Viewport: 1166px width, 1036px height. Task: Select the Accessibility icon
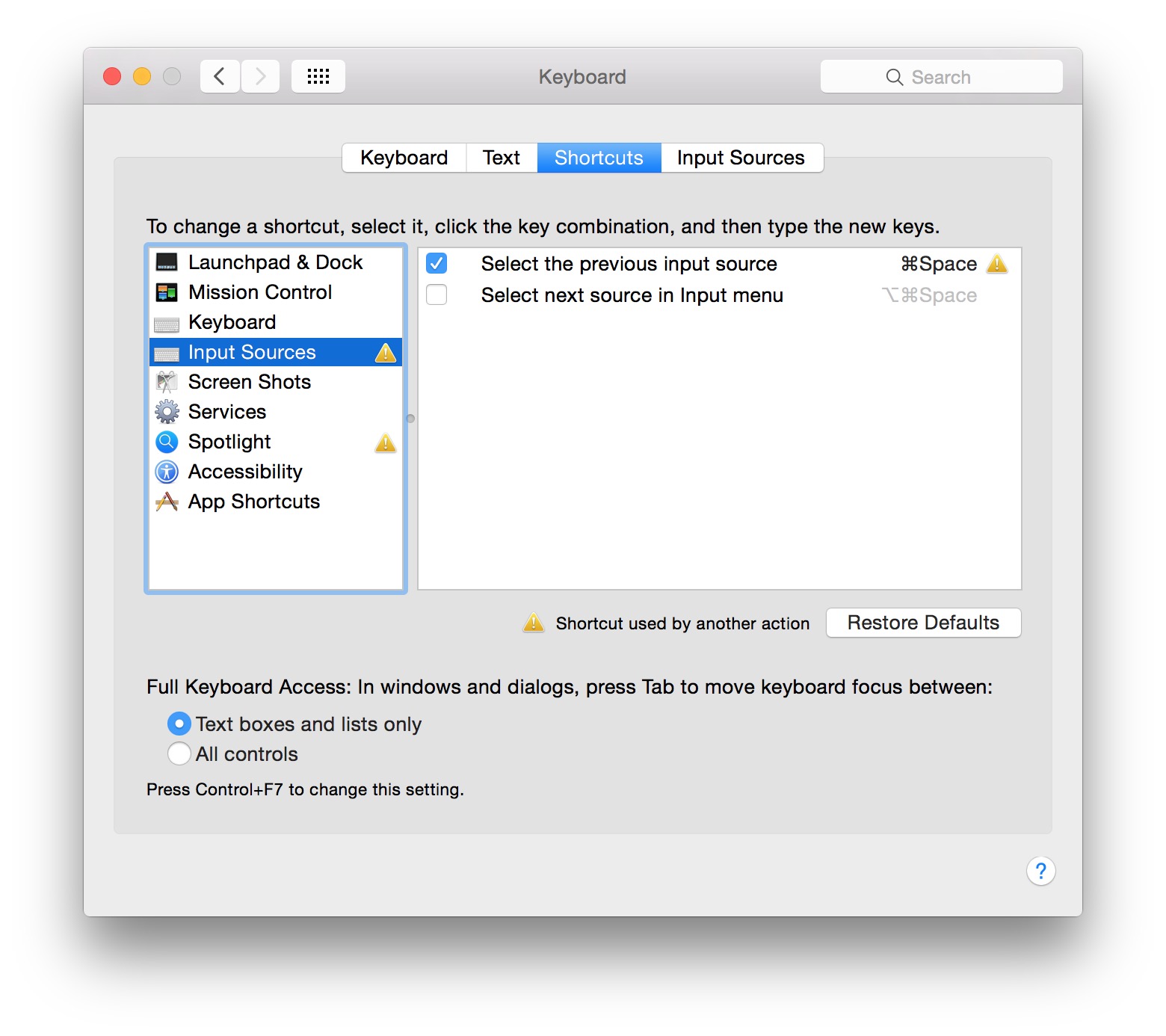[166, 472]
